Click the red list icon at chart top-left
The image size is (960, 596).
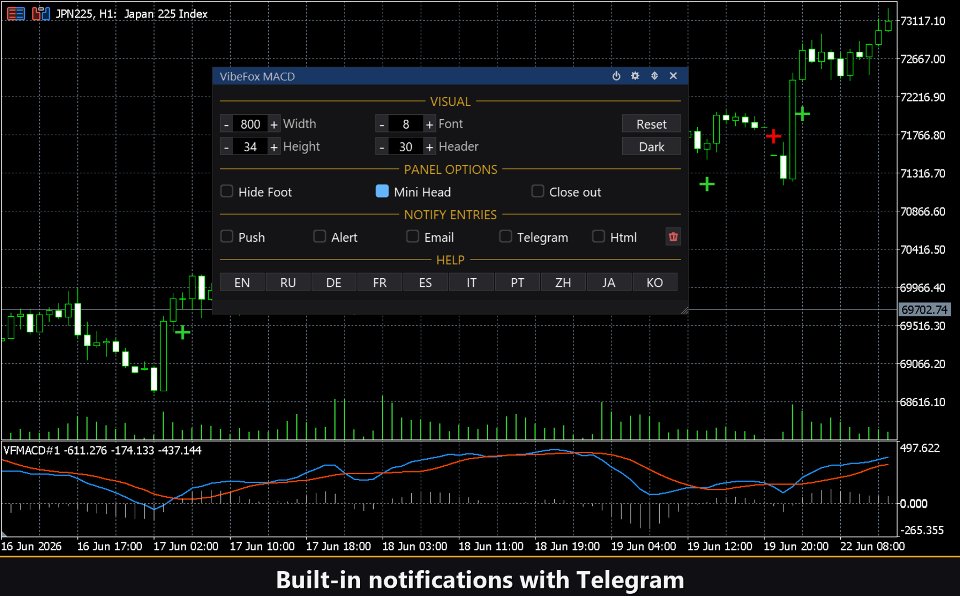pos(16,13)
